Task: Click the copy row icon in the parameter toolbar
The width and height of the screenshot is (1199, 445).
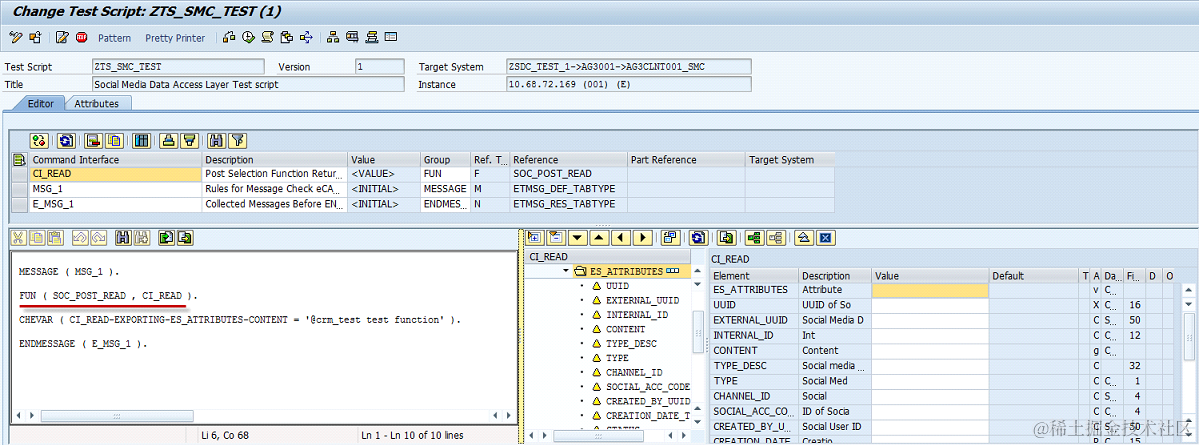Action: pyautogui.click(x=114, y=141)
